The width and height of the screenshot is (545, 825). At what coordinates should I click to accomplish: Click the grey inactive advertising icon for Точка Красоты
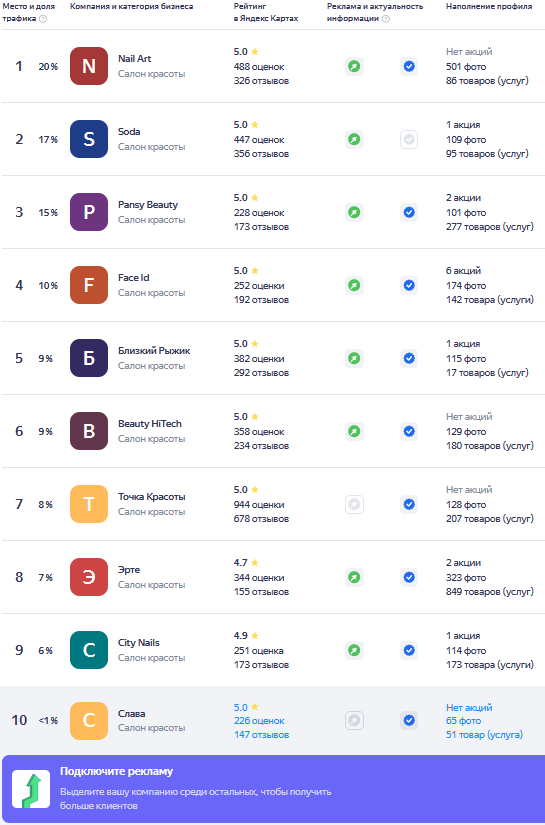coord(355,505)
